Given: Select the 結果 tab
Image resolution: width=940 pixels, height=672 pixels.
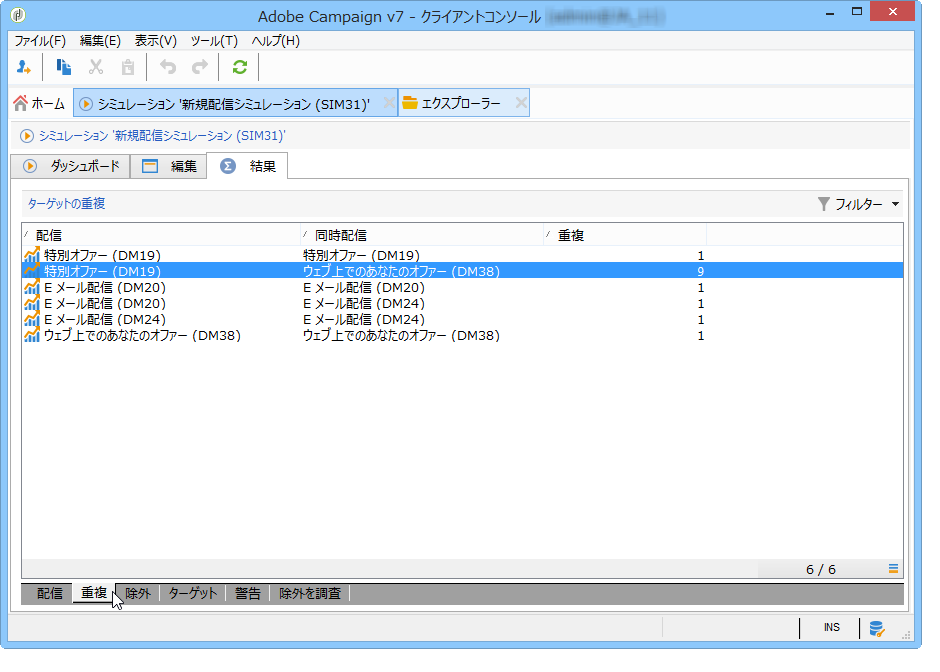Looking at the screenshot, I should point(247,166).
